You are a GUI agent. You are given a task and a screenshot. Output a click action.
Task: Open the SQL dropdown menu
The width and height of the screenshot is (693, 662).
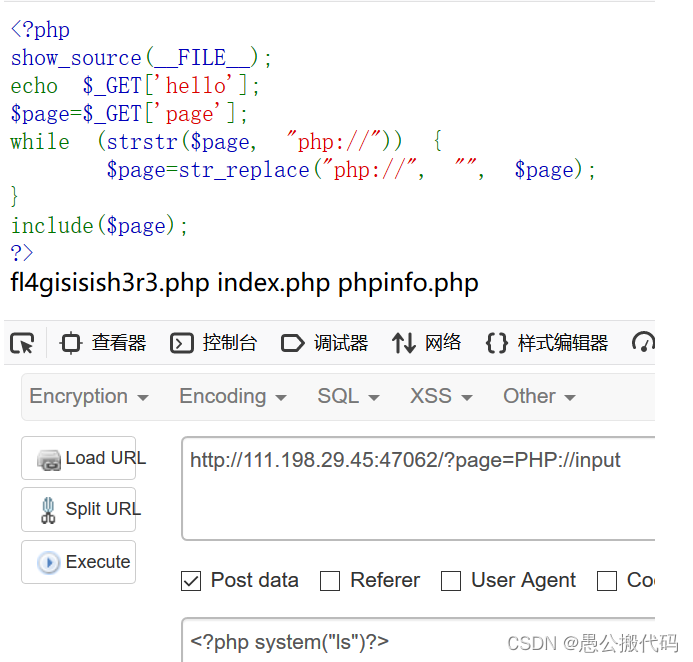(x=348, y=396)
